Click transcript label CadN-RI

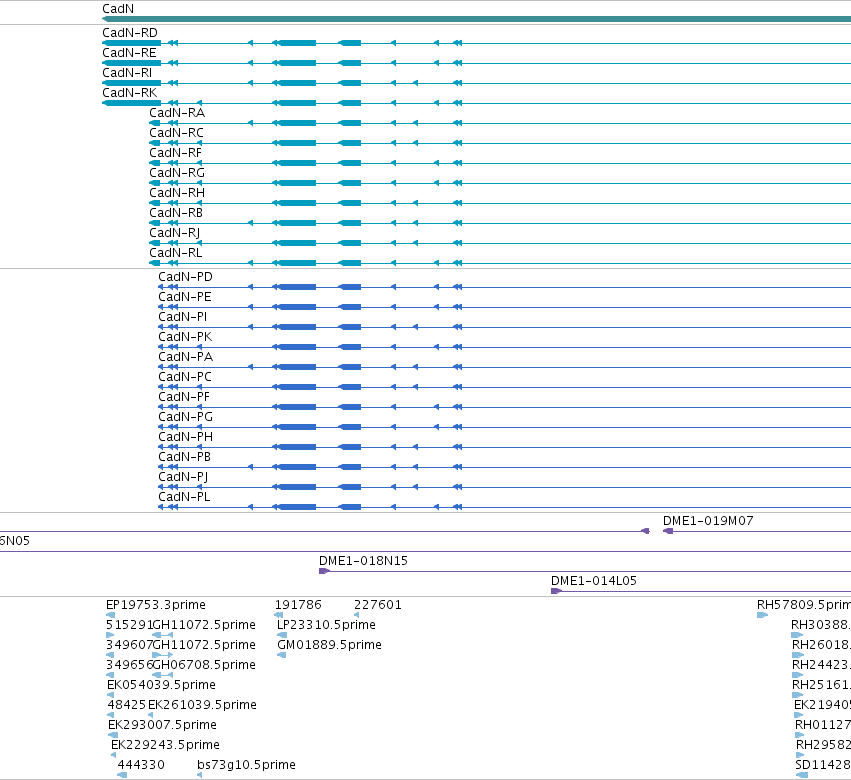pyautogui.click(x=127, y=73)
